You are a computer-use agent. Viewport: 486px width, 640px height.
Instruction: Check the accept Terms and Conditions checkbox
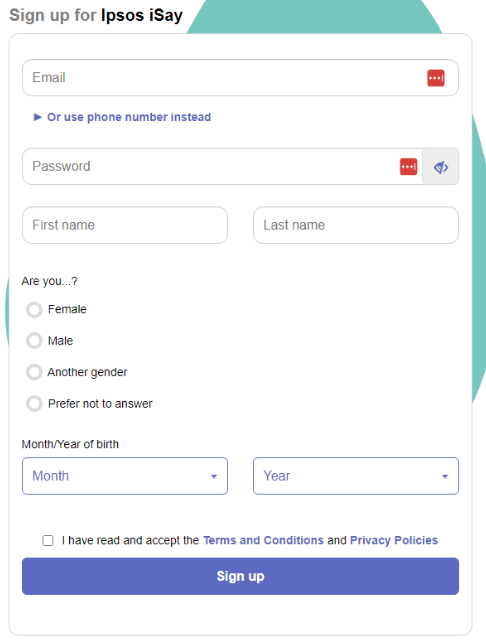(x=48, y=540)
